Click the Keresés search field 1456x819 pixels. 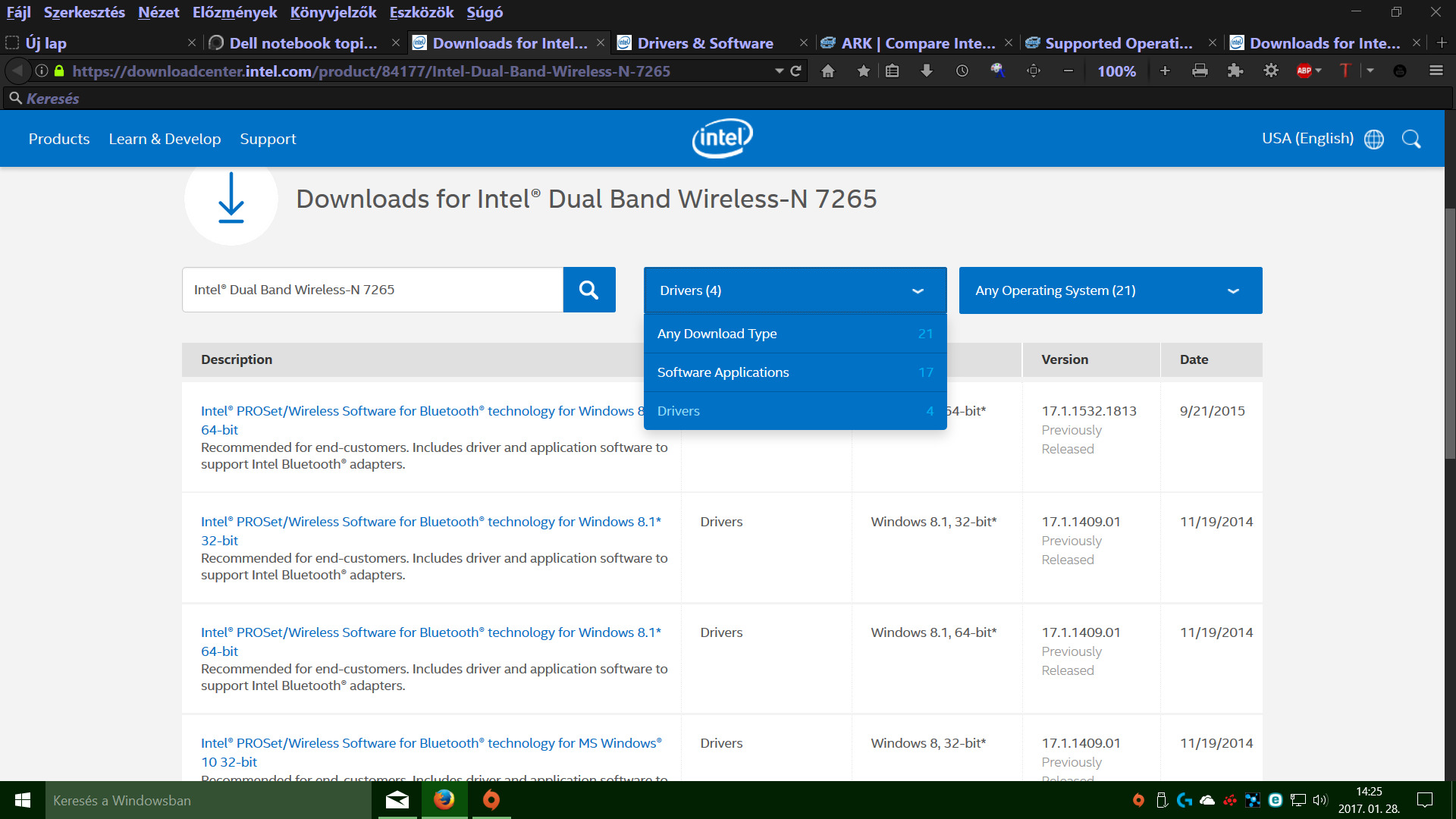pos(728,99)
